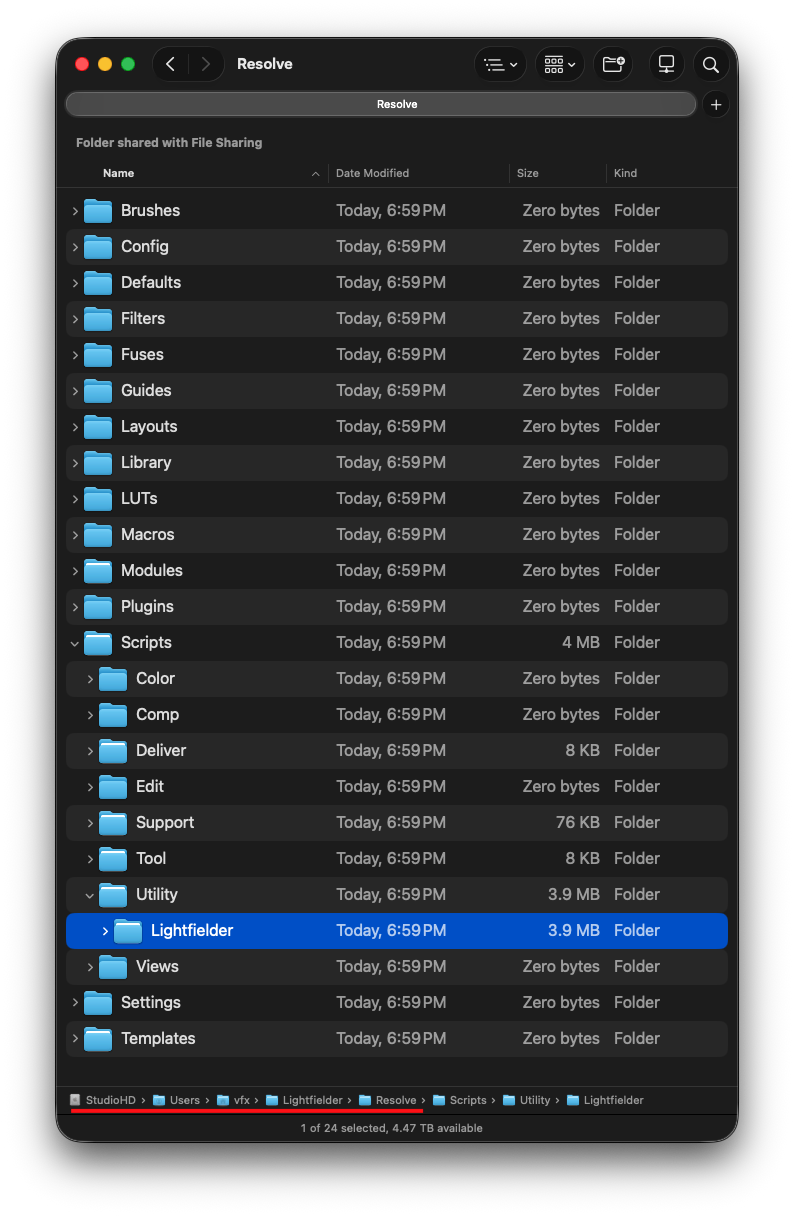The width and height of the screenshot is (794, 1216).
Task: Select the Brushes folder icon
Action: [x=98, y=211]
